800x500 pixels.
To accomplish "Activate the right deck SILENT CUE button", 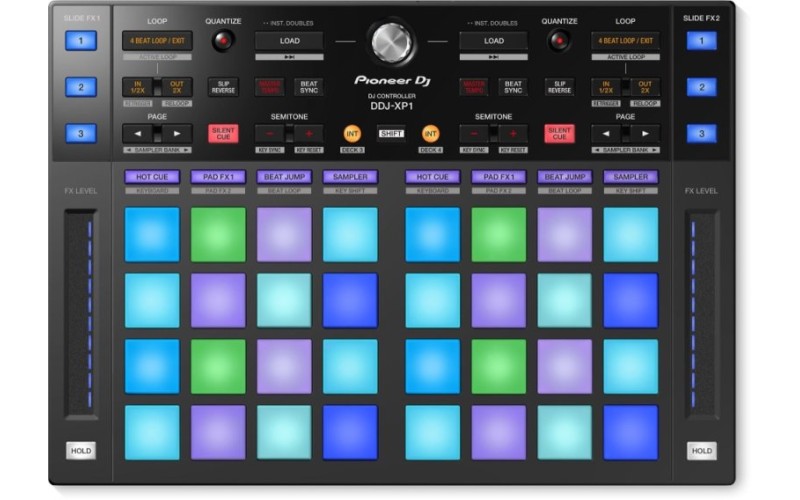I will 559,134.
